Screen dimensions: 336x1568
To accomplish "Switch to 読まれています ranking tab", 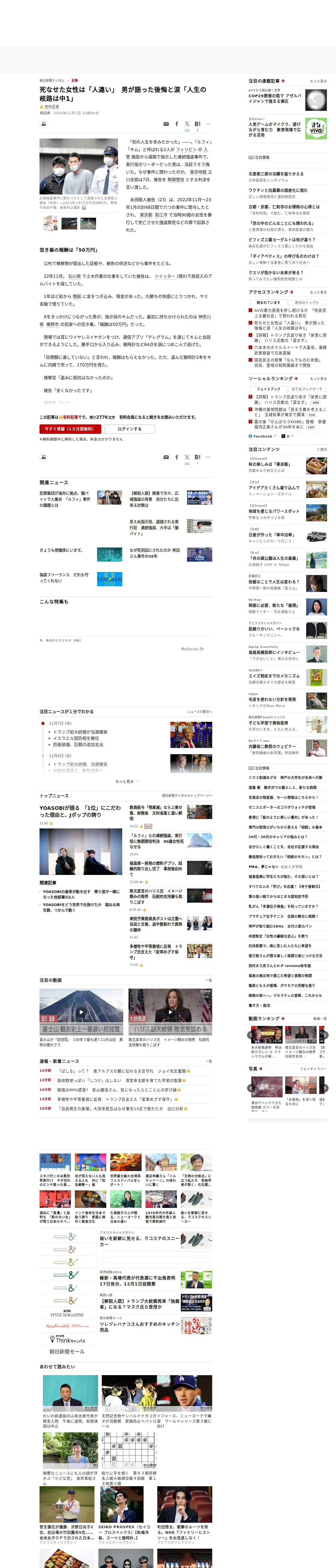I will pos(268,303).
